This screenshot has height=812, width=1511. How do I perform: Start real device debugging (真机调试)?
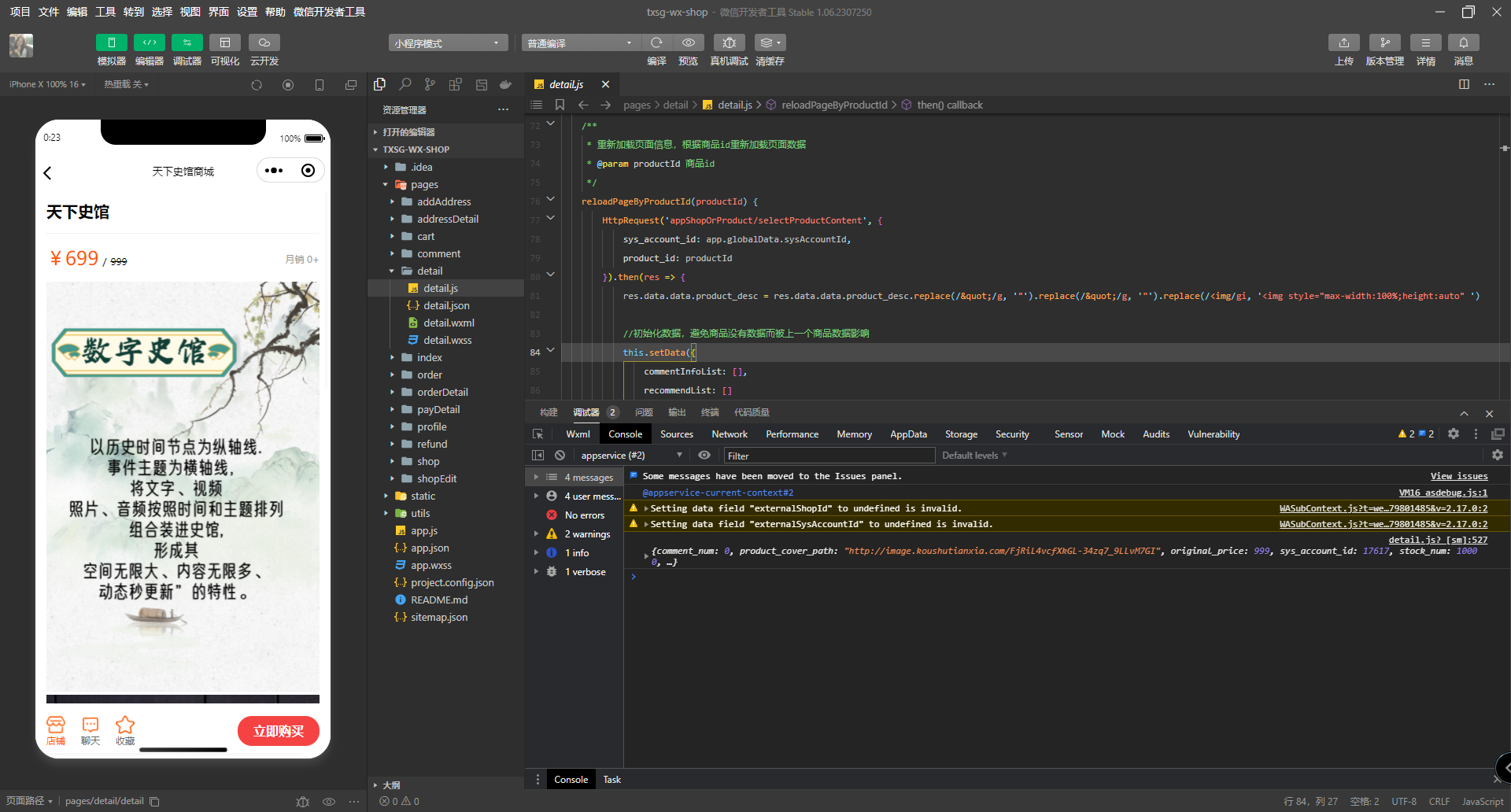(729, 42)
